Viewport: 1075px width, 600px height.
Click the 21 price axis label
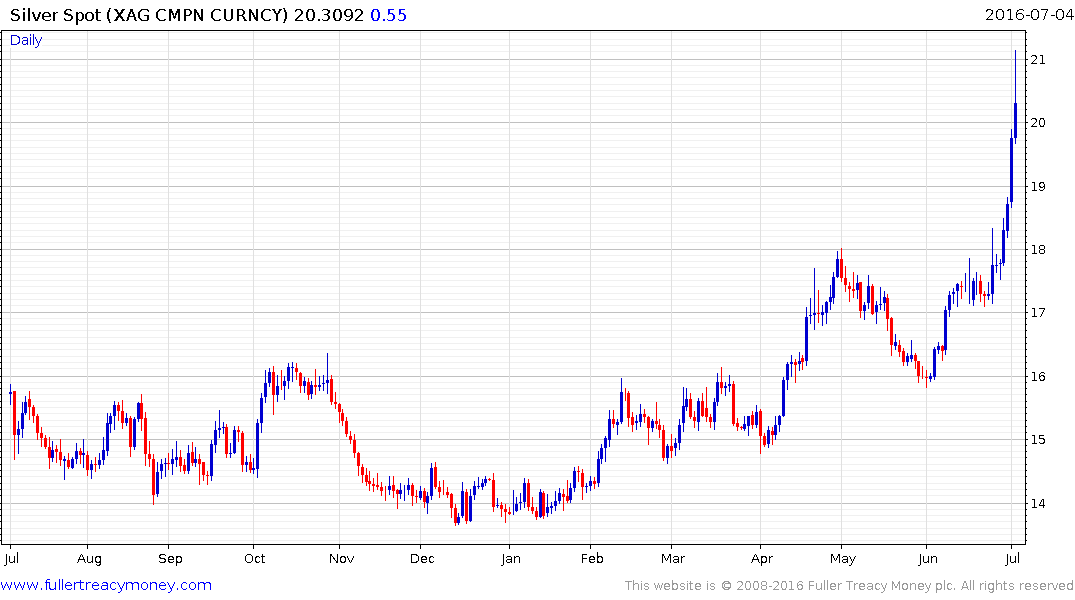coord(1038,60)
